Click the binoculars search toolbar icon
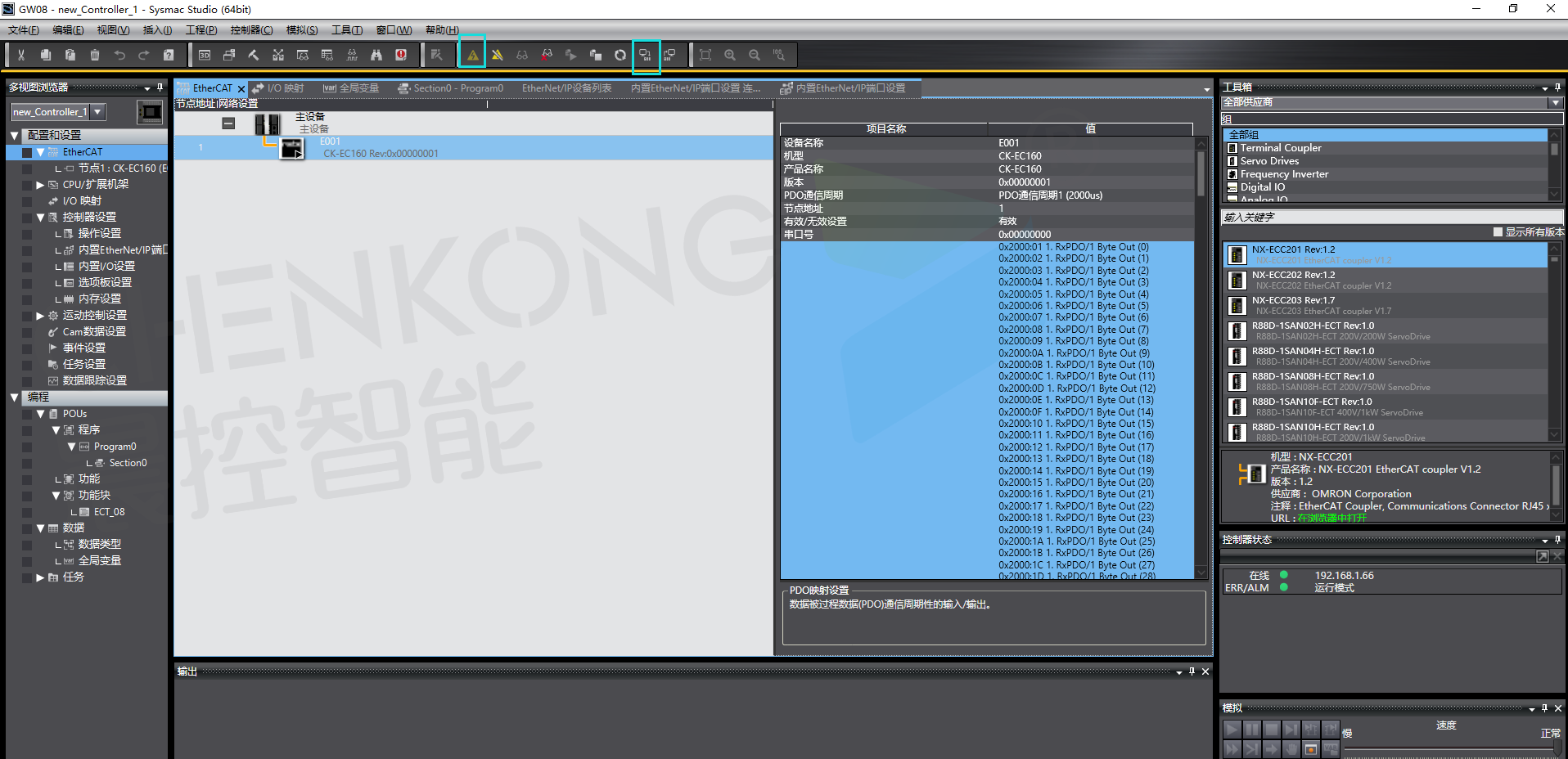Viewport: 1568px width, 759px height. point(376,55)
